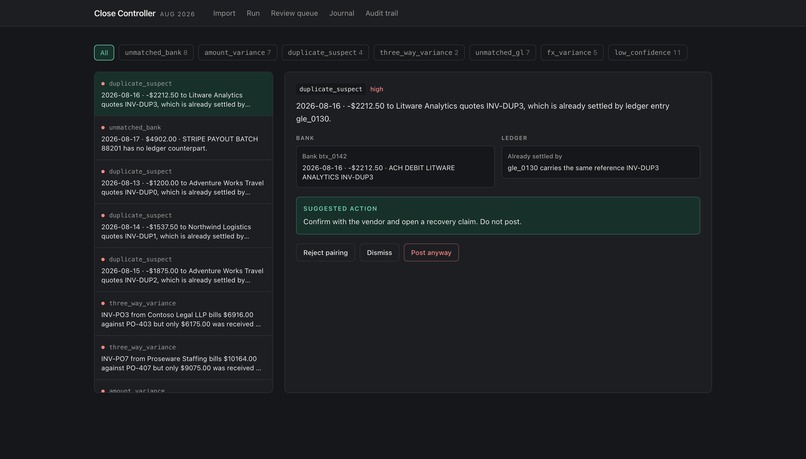
Task: Select the STRIPE PAYOUT BATCH unmatched_bank item
Action: click(184, 138)
